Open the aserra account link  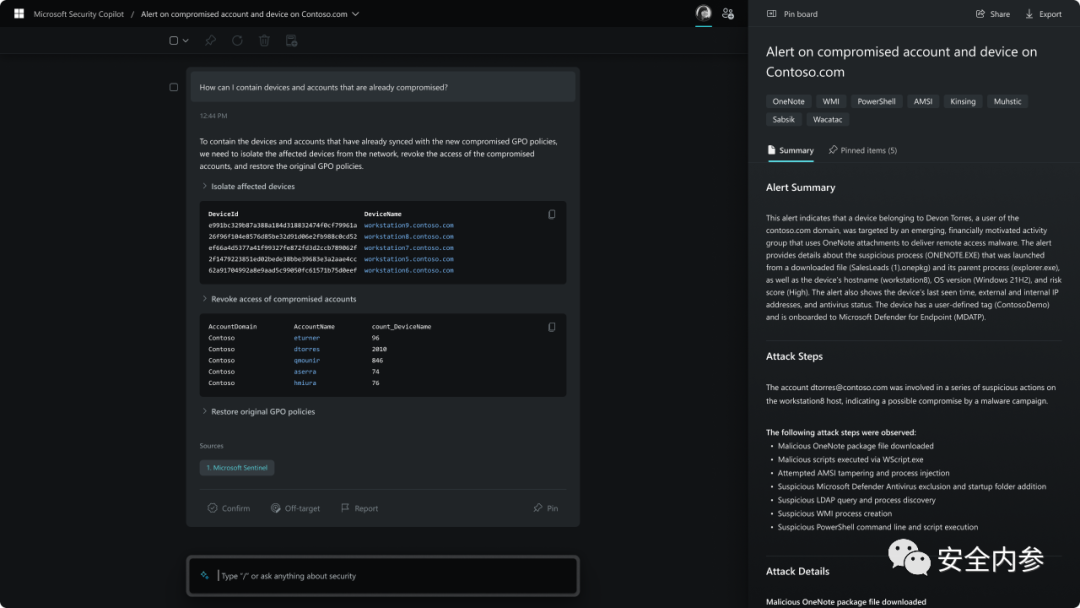click(x=304, y=372)
